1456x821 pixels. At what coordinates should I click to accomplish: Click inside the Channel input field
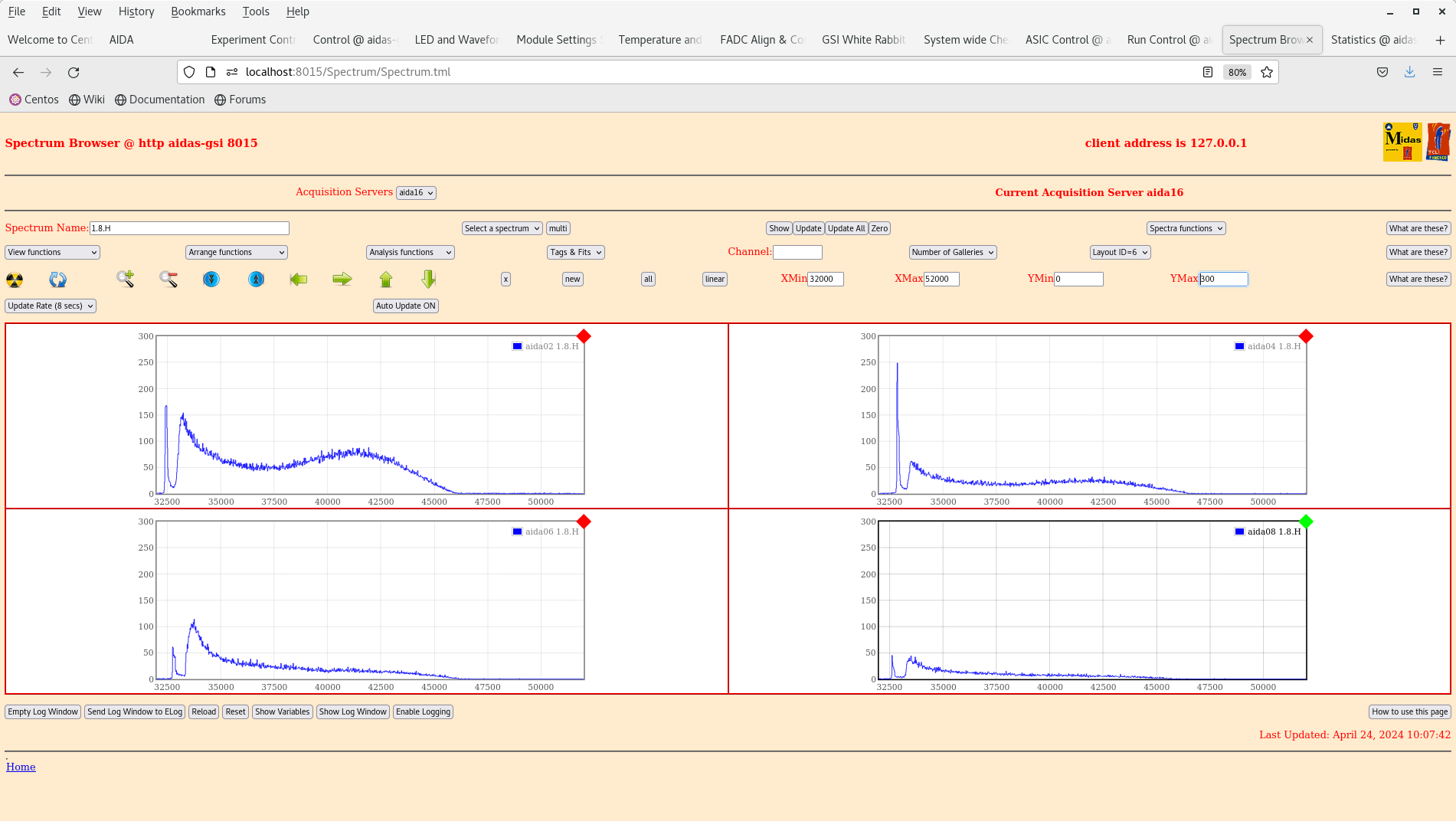797,251
